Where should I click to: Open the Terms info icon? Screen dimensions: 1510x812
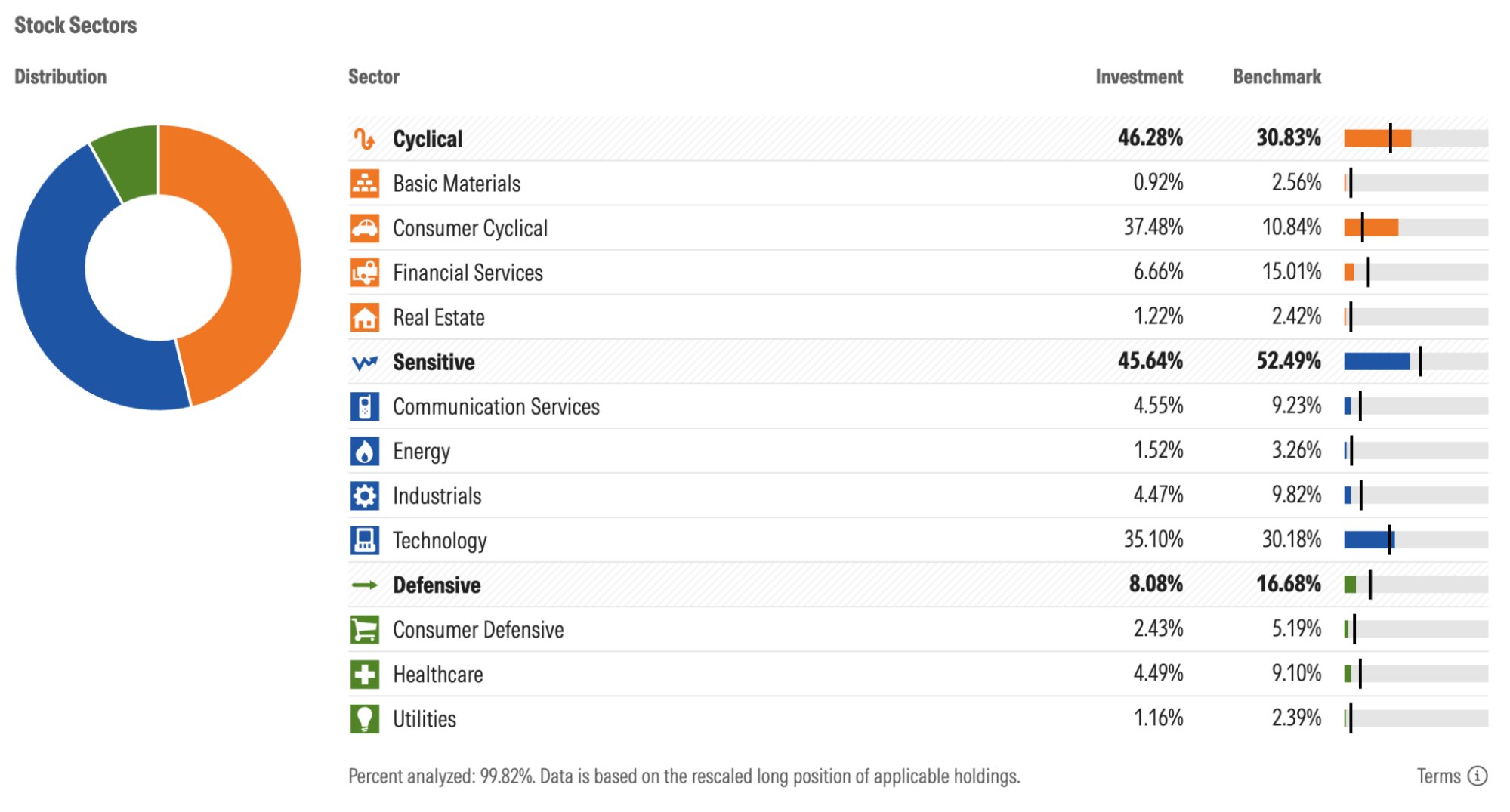[1478, 776]
